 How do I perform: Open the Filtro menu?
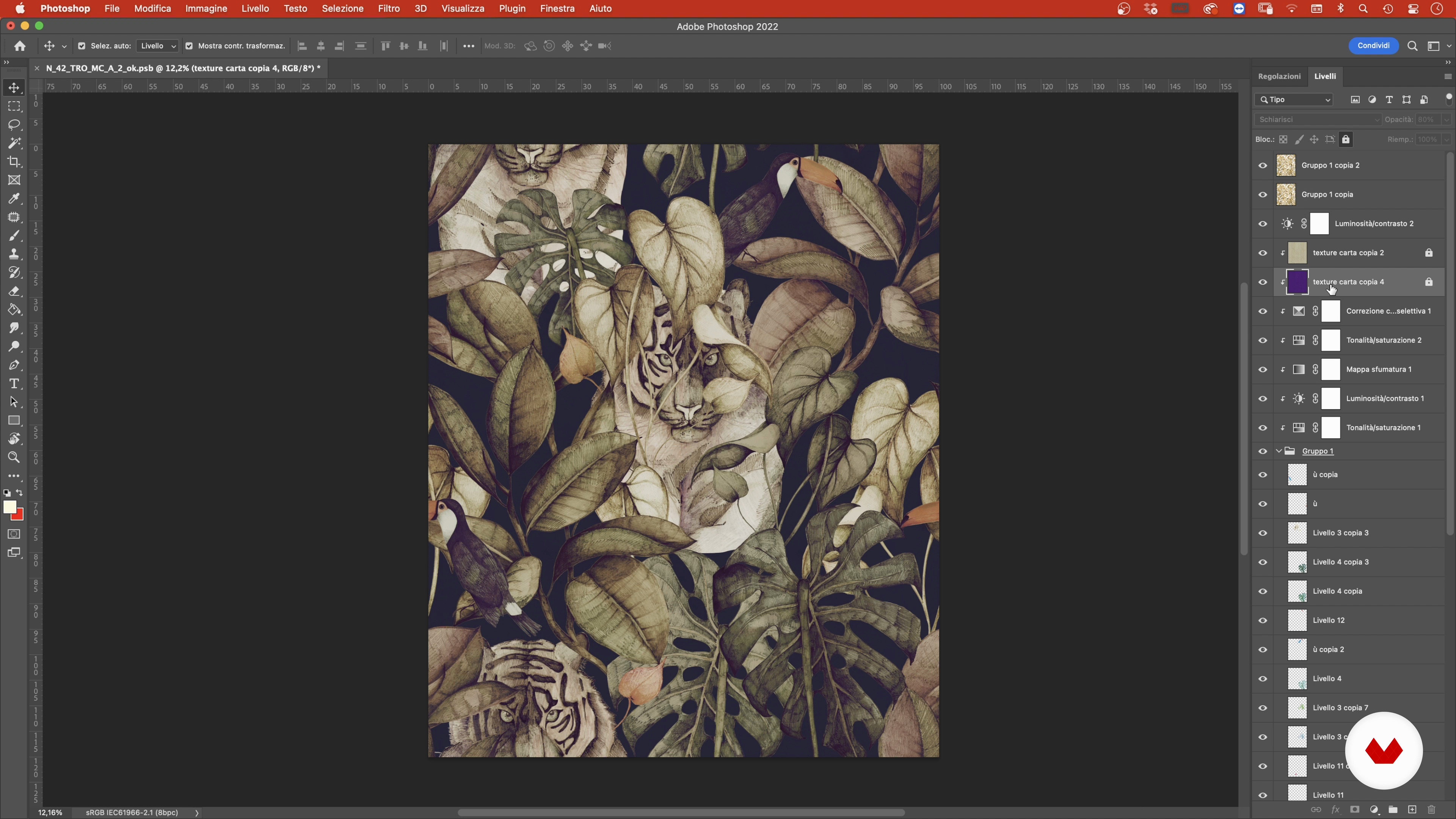[389, 8]
